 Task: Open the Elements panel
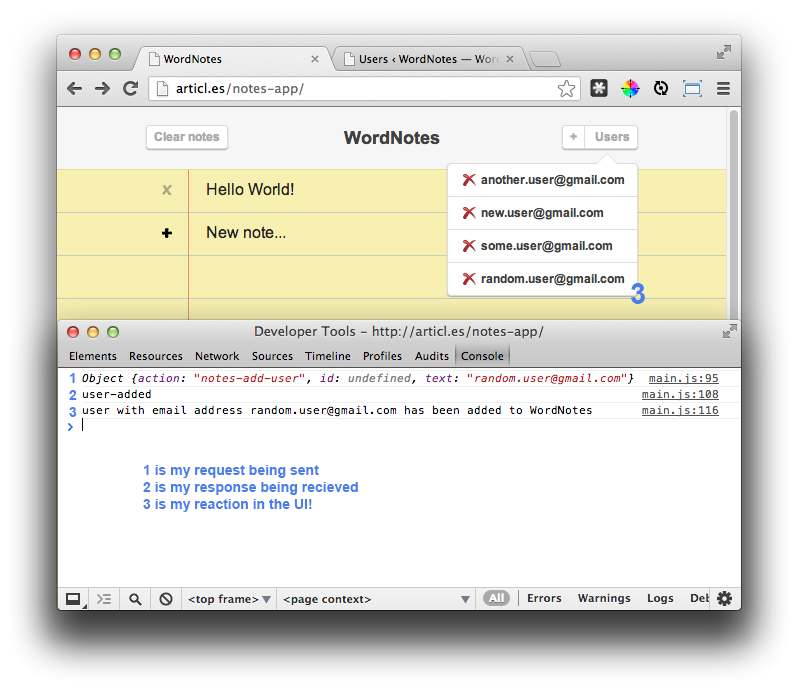click(x=93, y=356)
